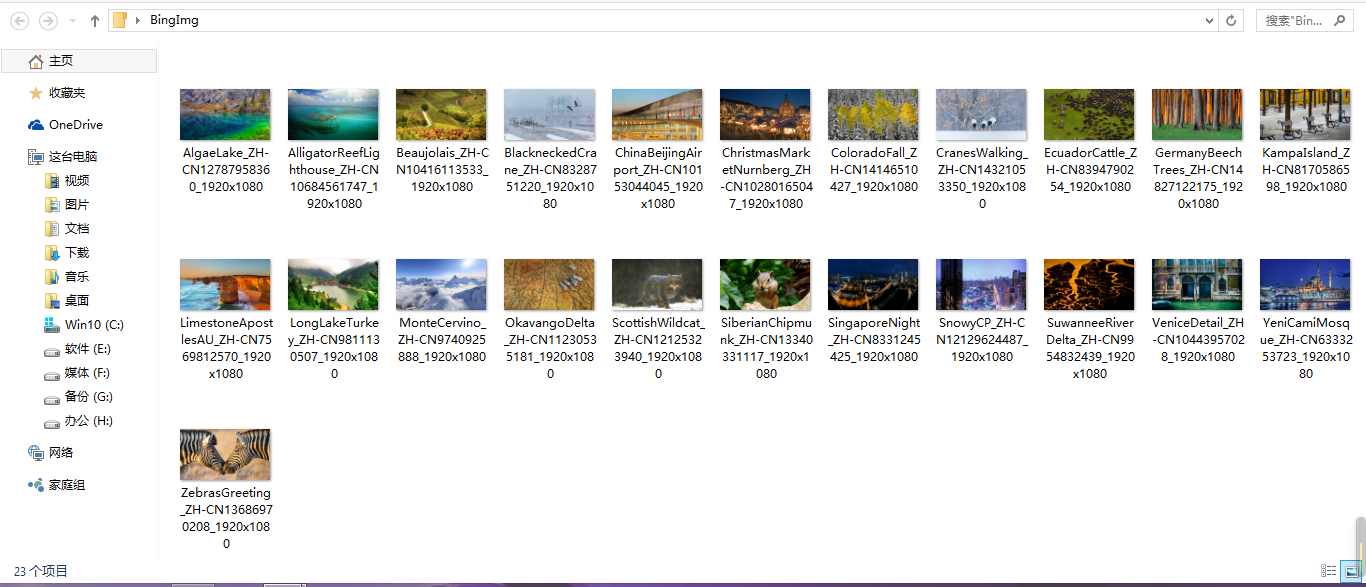This screenshot has height=587, width=1366.
Task: Select AlligatorReefLighthouse image thumbnail
Action: (x=333, y=115)
